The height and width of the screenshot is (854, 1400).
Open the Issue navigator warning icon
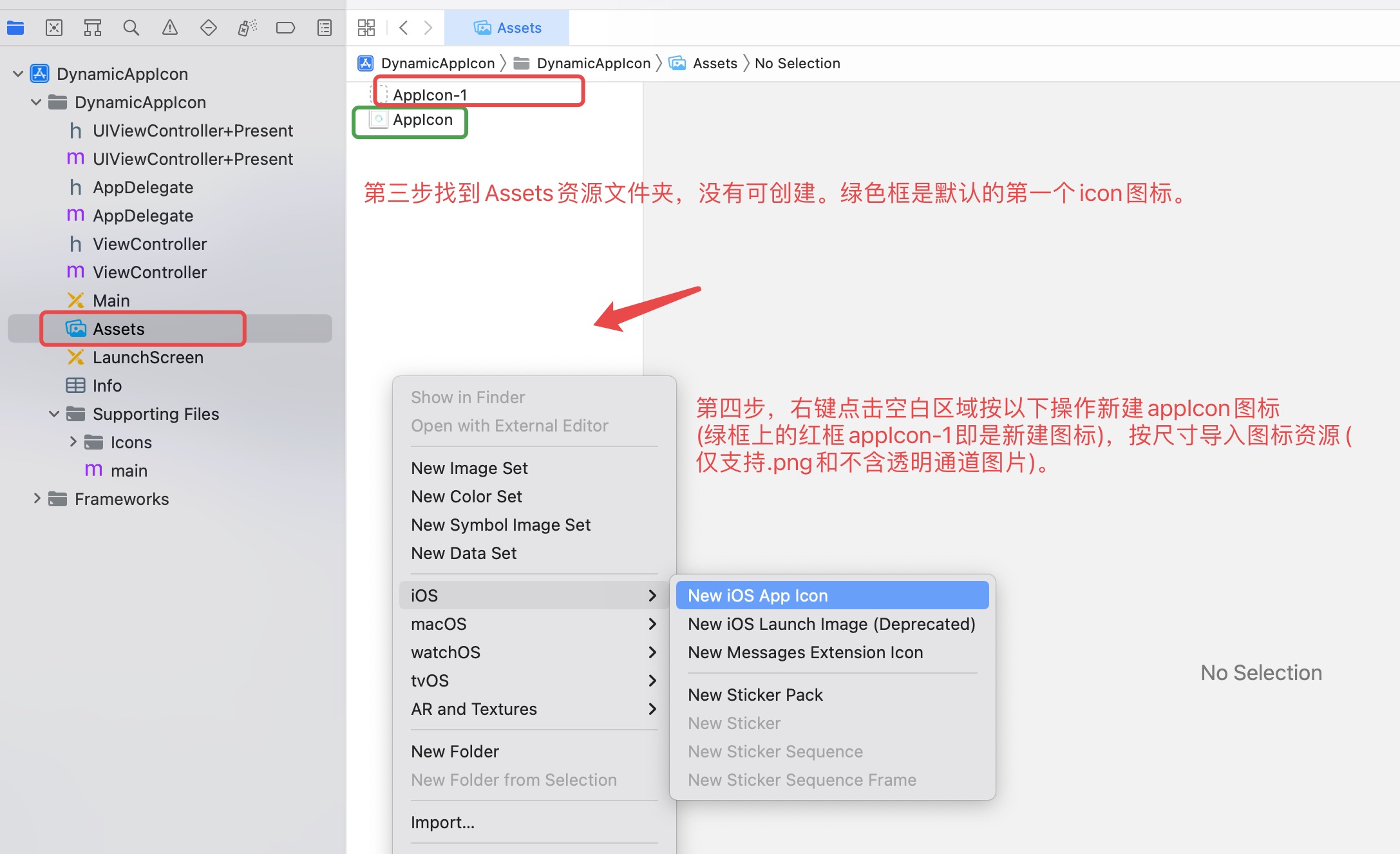click(170, 28)
